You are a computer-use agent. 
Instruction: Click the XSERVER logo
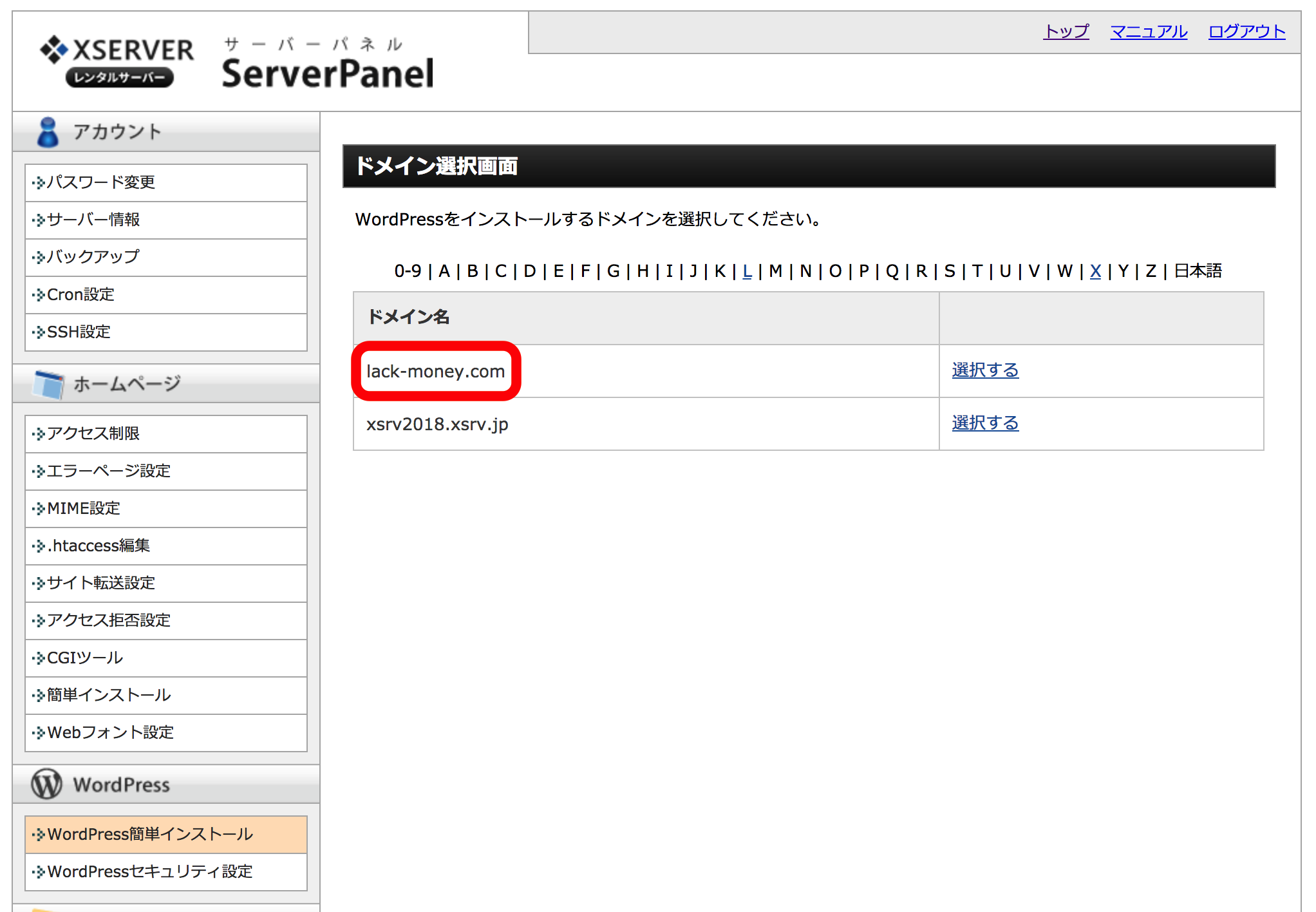tap(117, 61)
